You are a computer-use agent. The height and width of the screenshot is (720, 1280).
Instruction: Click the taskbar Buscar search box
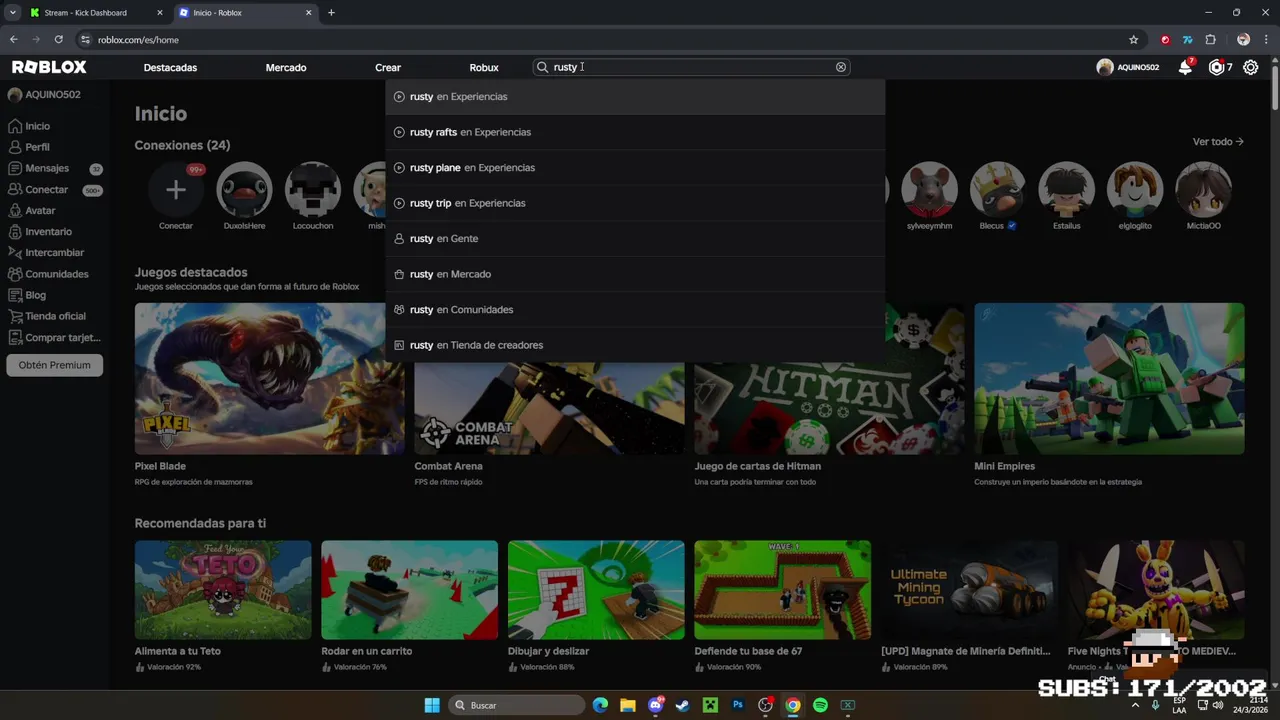point(516,705)
